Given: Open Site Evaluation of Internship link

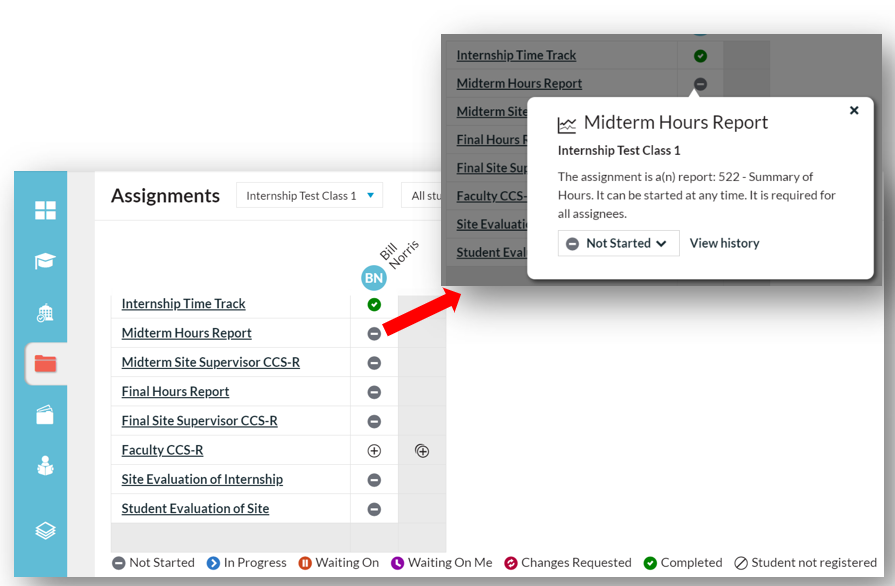Looking at the screenshot, I should click(x=202, y=479).
